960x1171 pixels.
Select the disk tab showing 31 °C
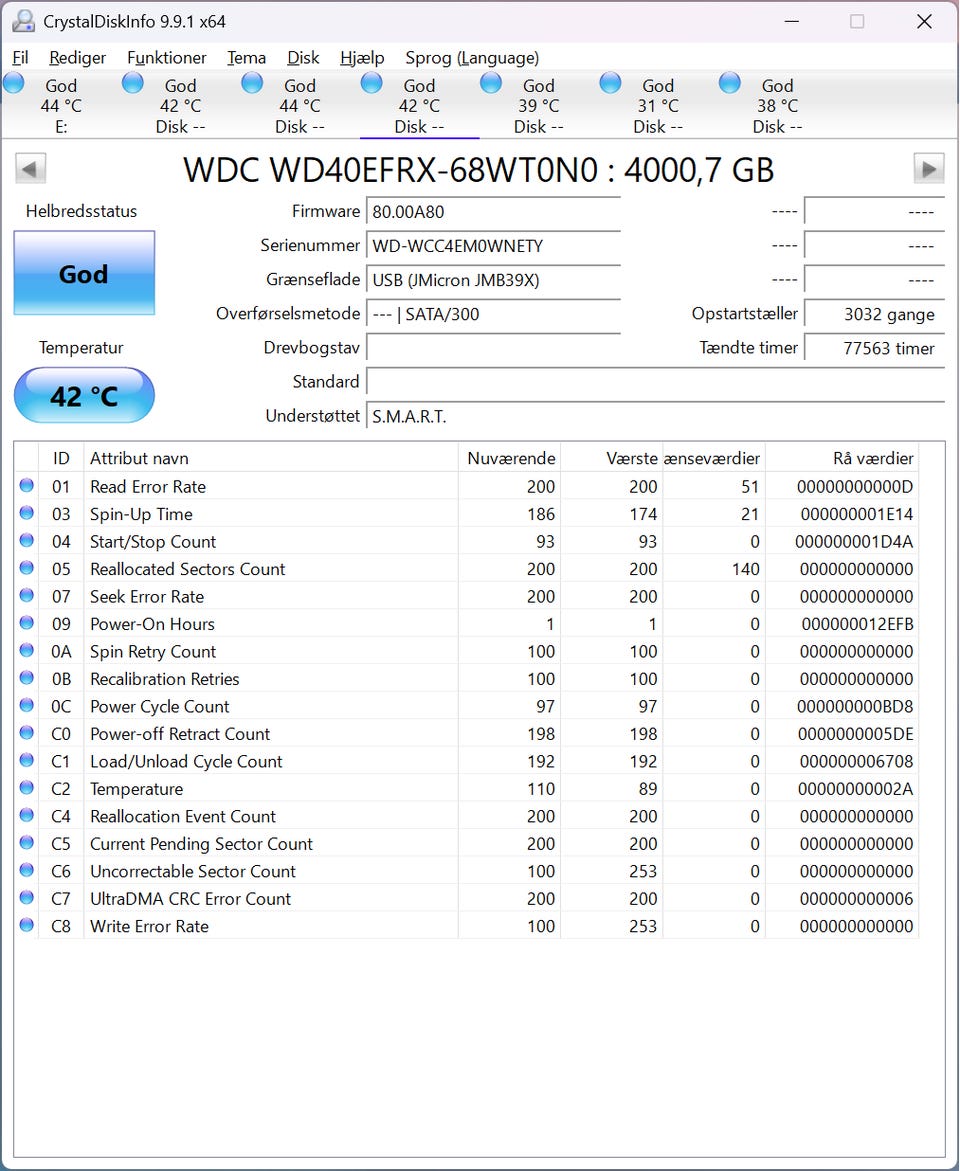[658, 105]
